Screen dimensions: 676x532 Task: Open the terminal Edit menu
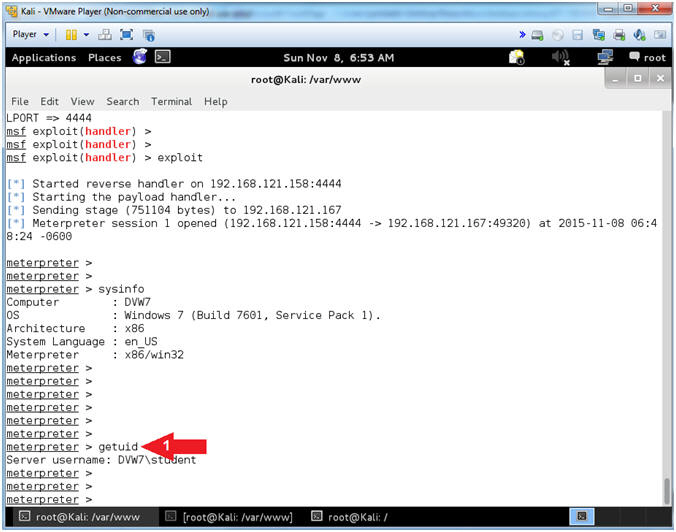click(50, 102)
